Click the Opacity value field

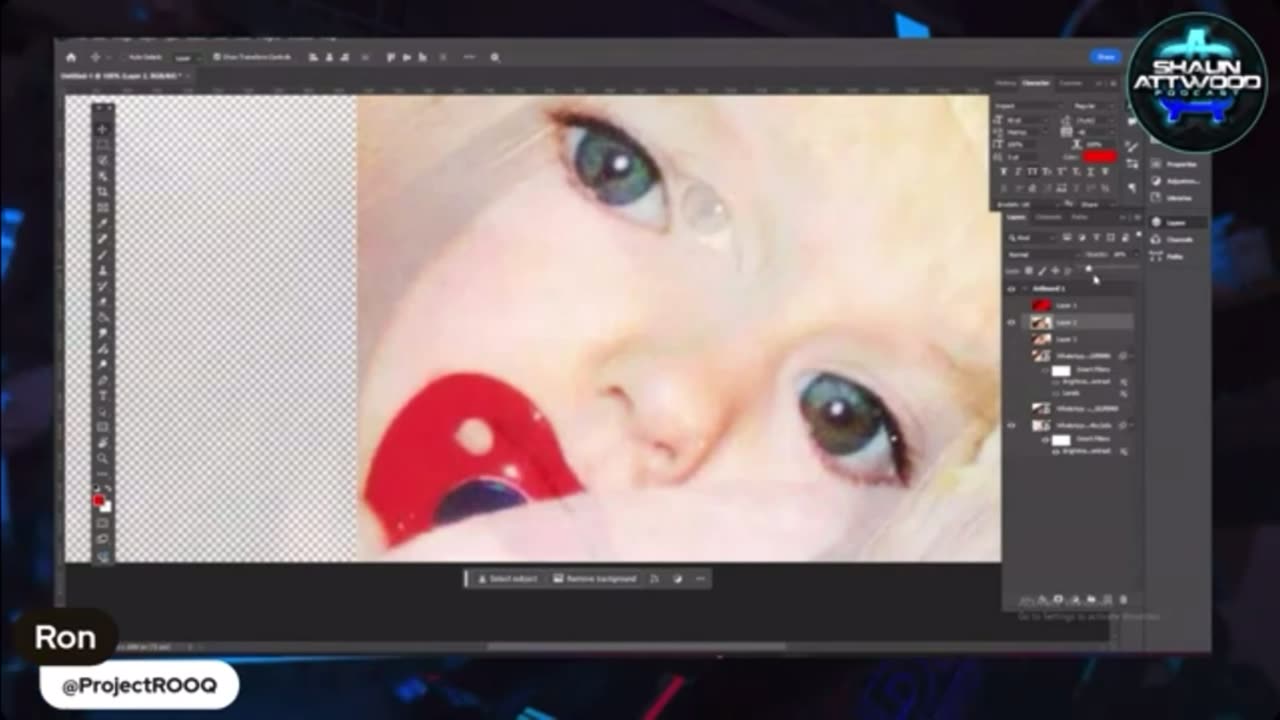click(1121, 255)
